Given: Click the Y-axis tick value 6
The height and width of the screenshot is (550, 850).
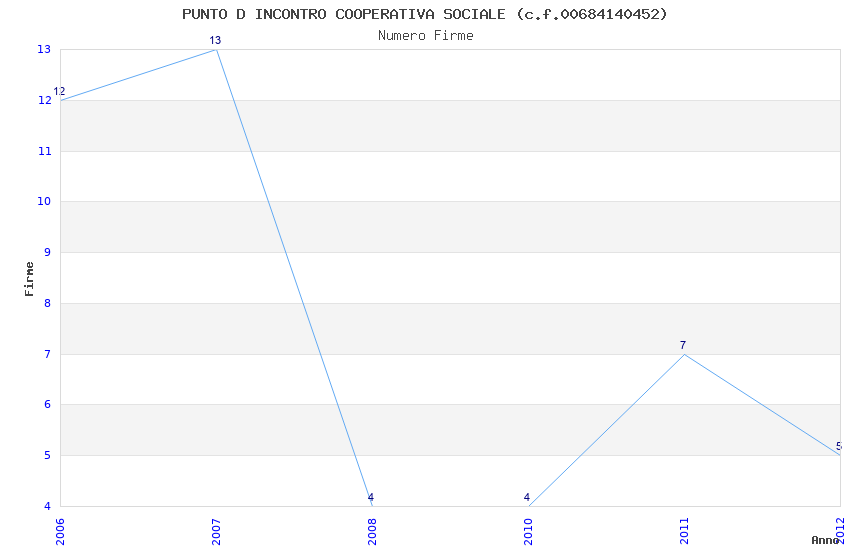Looking at the screenshot, I should [x=48, y=404].
